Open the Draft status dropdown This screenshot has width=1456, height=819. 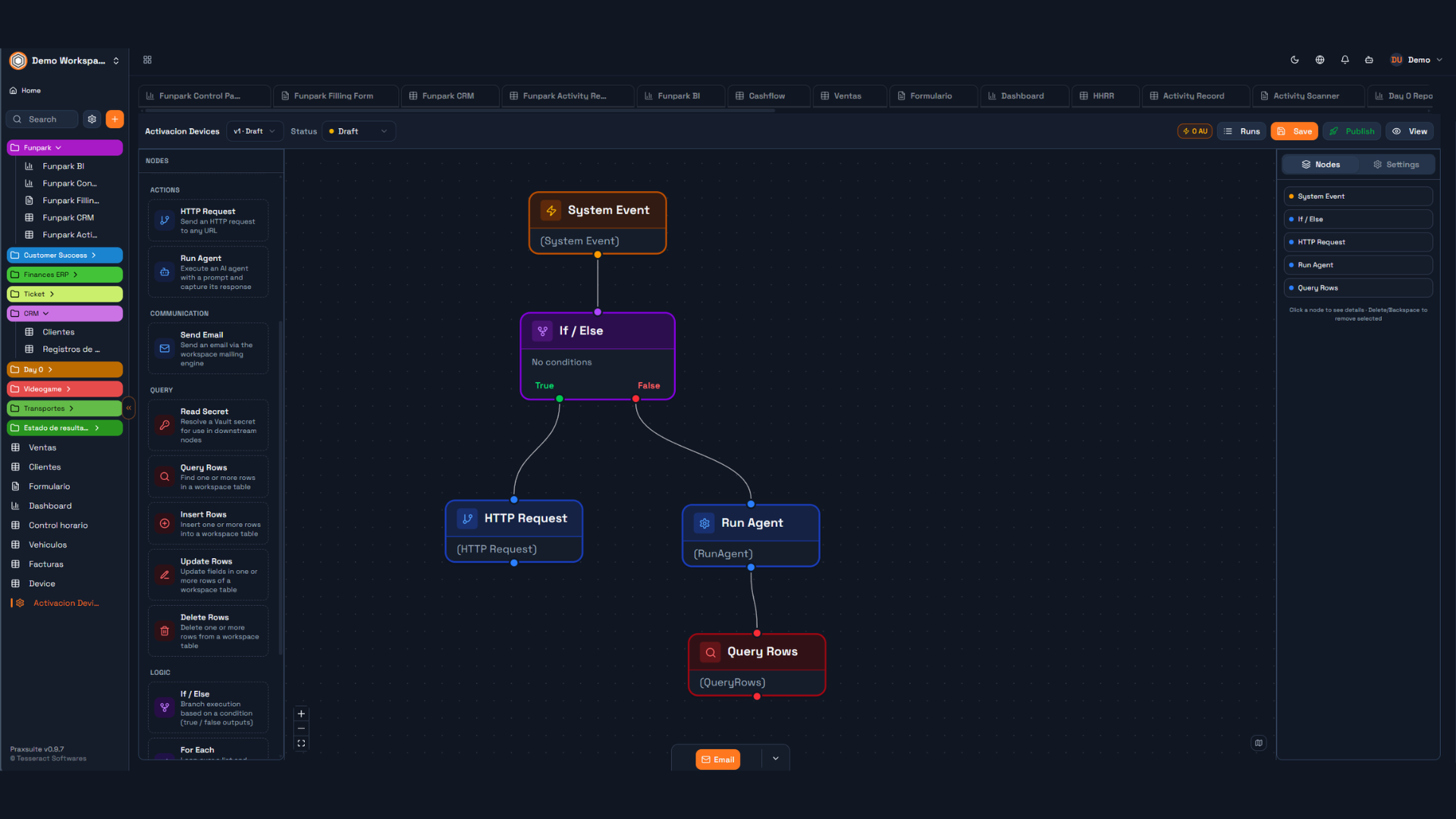359,131
